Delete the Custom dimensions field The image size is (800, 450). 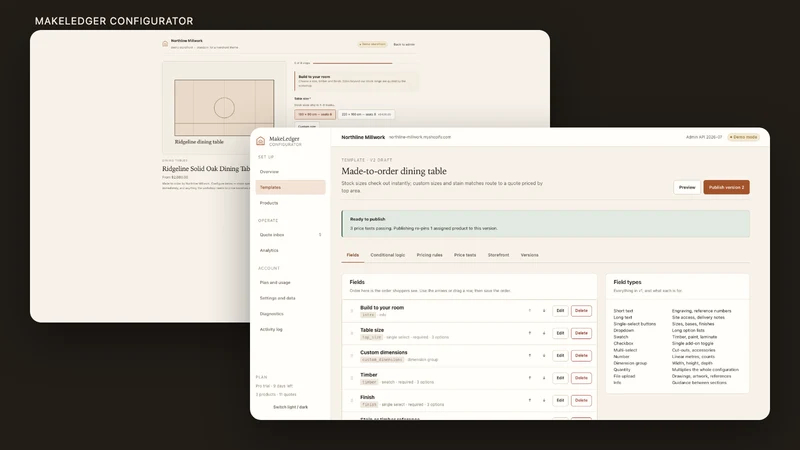tap(581, 356)
